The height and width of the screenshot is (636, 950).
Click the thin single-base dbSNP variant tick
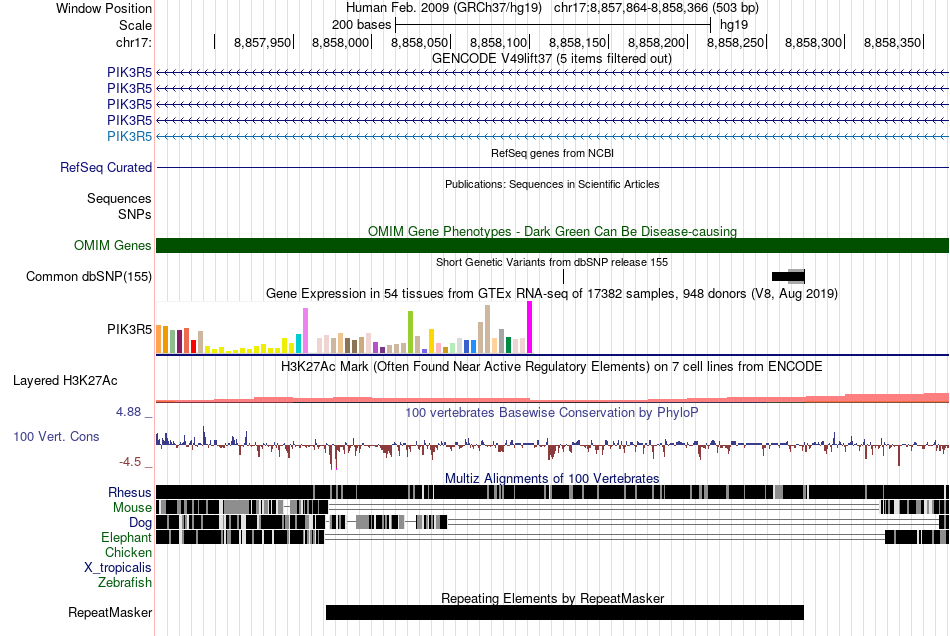point(563,277)
